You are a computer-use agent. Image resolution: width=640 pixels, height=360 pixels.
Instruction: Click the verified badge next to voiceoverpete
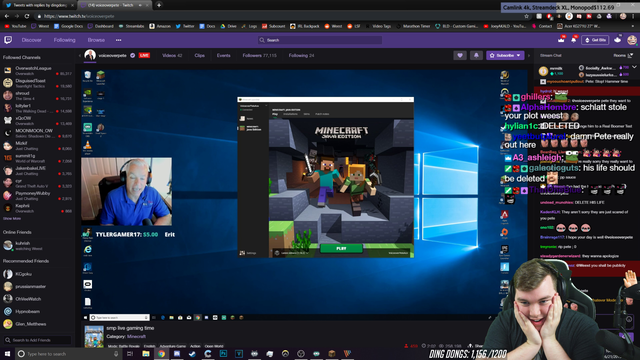click(x=133, y=56)
